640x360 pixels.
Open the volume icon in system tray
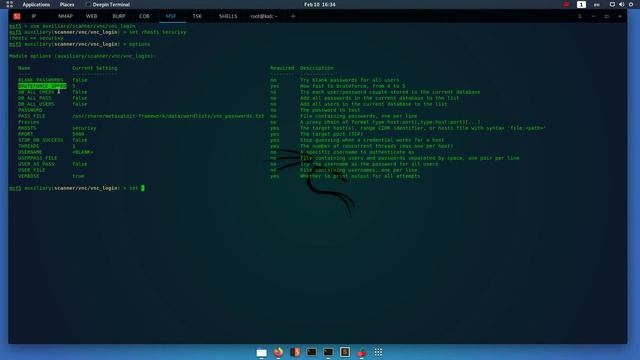621,4
